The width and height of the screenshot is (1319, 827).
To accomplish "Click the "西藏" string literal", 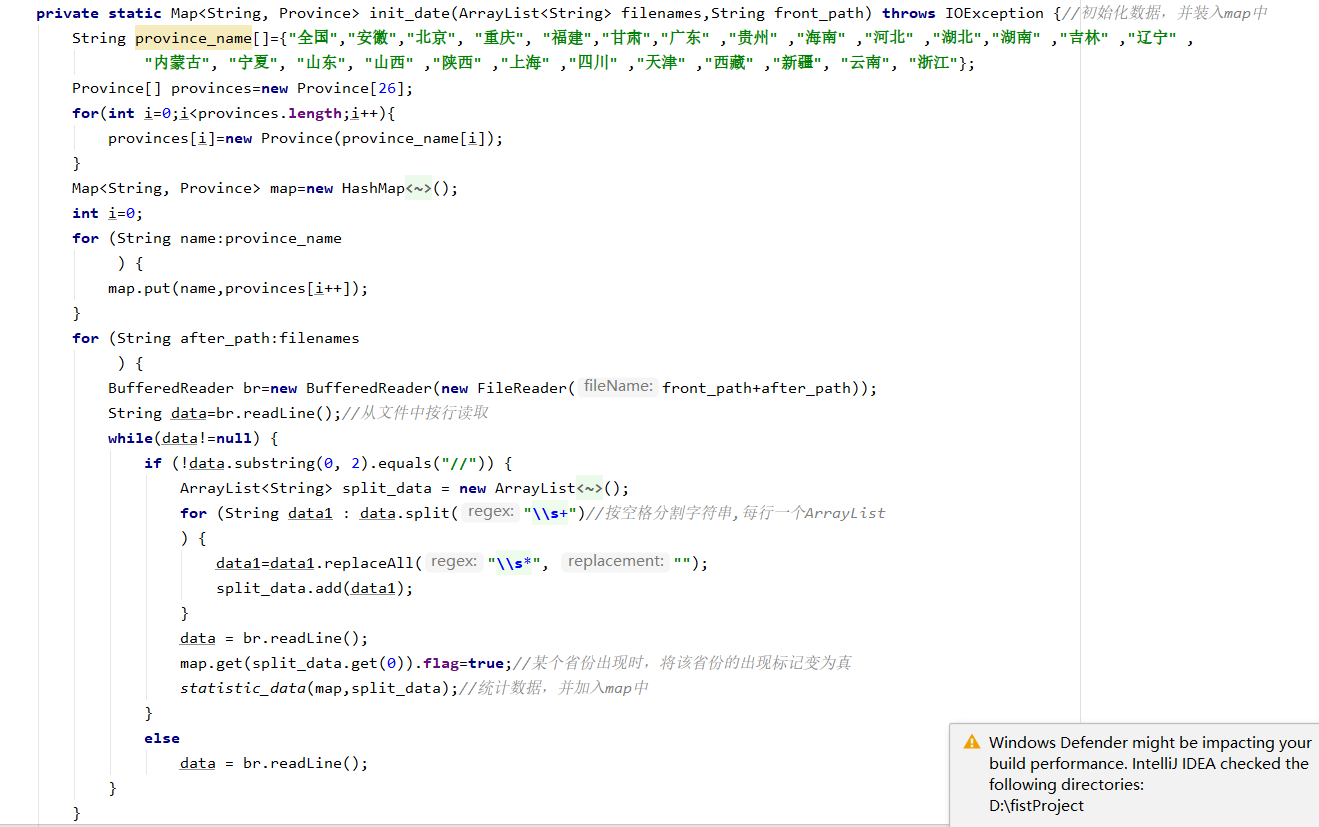I will pos(730,63).
